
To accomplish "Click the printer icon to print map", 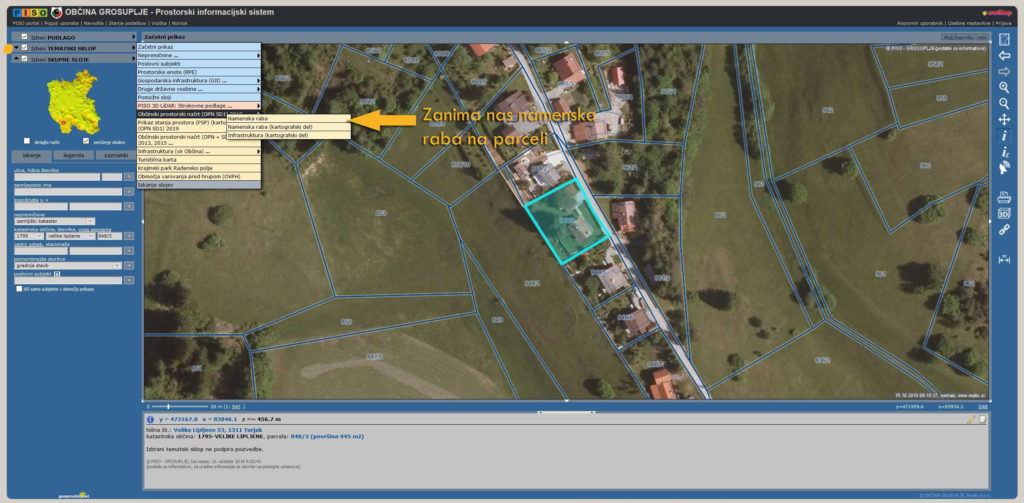I will coord(1004,199).
